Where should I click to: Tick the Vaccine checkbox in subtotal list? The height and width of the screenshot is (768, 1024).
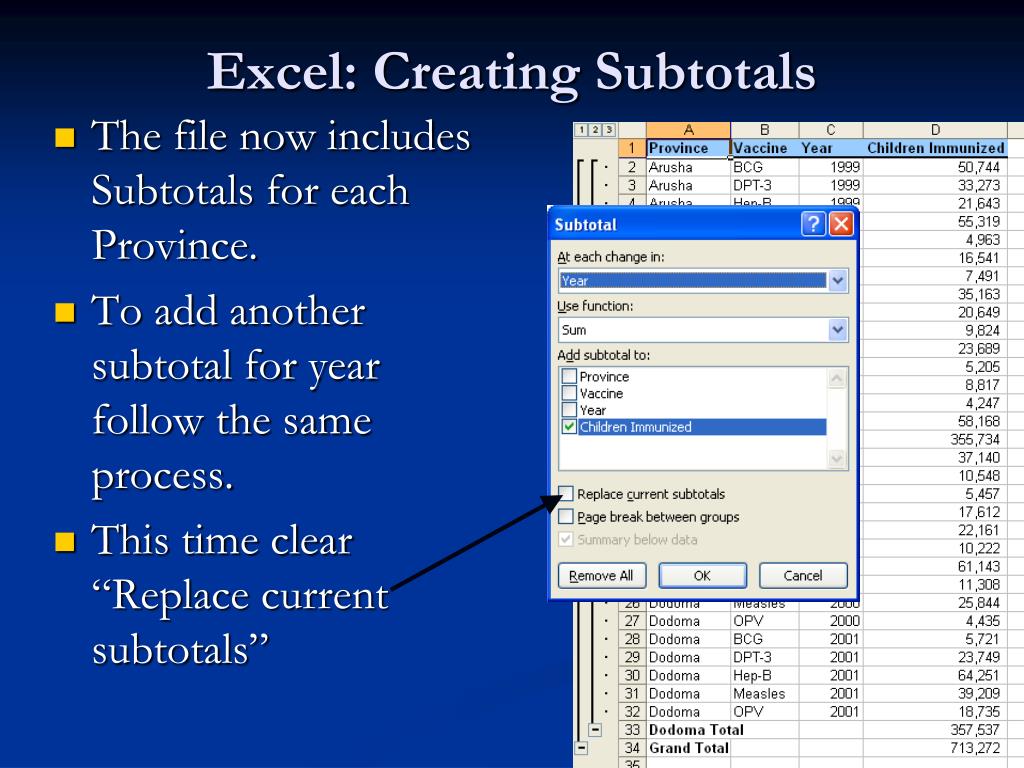pyautogui.click(x=569, y=393)
